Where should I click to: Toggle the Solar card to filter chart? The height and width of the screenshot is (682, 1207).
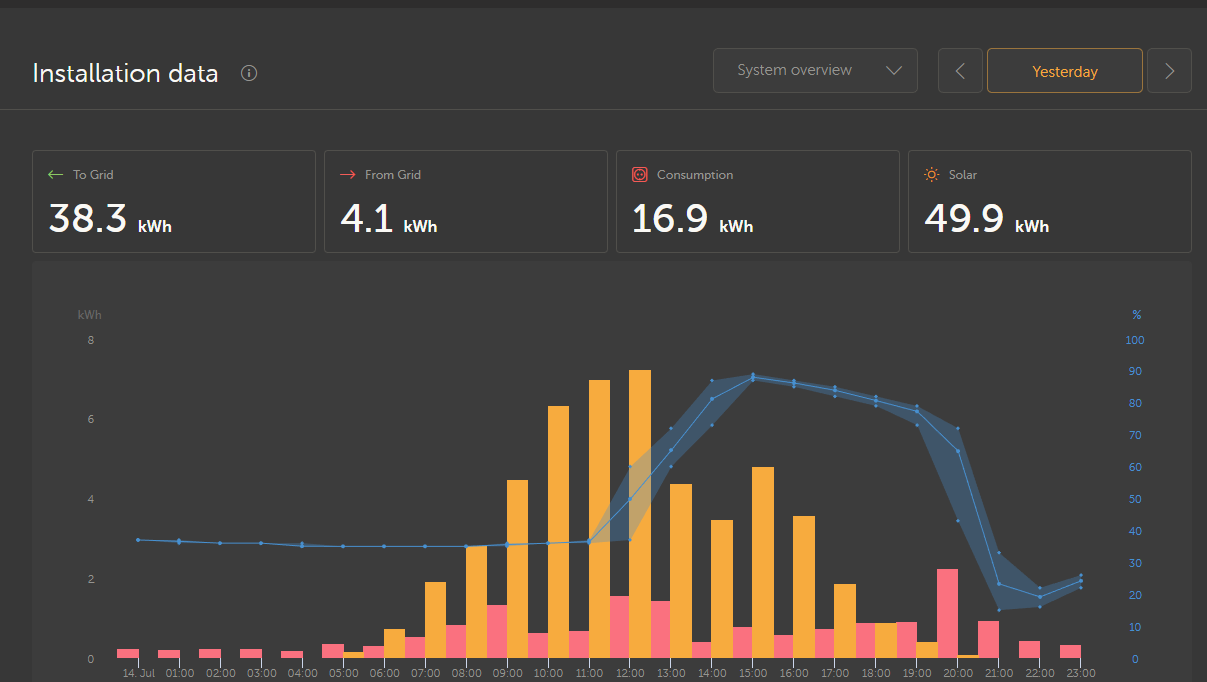[1049, 200]
